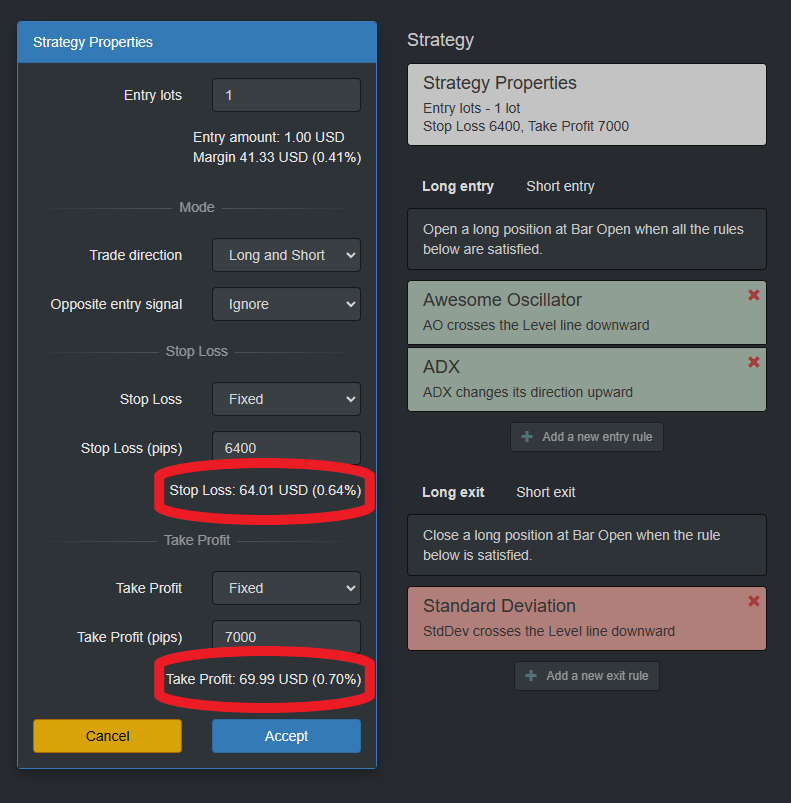This screenshot has width=791, height=803.
Task: Focus the Entry lots input field
Action: coord(286,95)
